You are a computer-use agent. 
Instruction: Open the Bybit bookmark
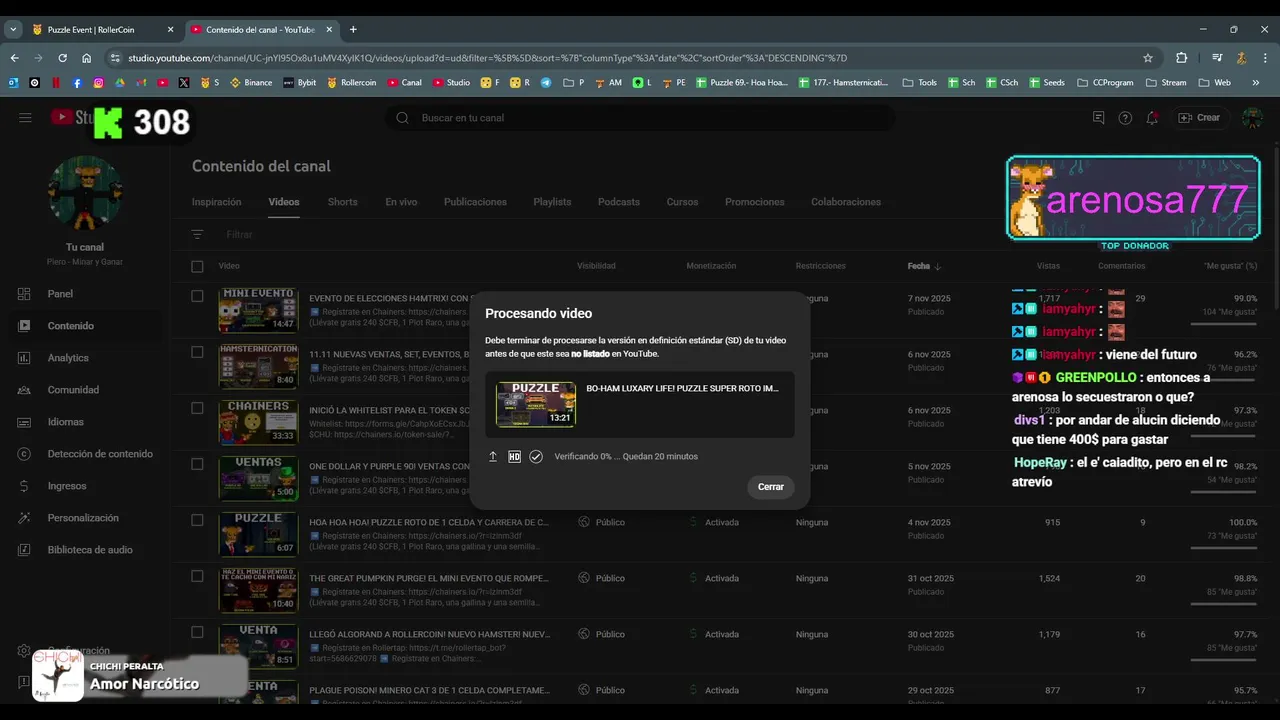[x=300, y=83]
